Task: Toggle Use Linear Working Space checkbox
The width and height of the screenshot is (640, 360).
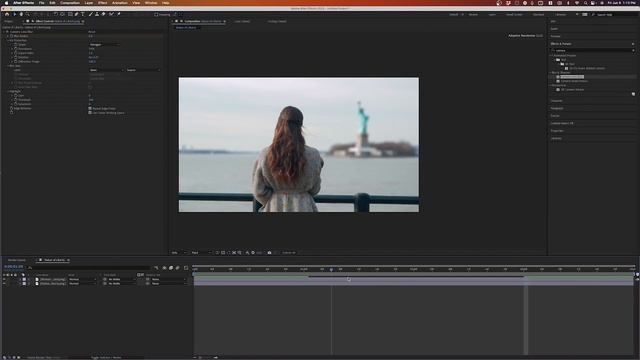Action: pos(90,113)
